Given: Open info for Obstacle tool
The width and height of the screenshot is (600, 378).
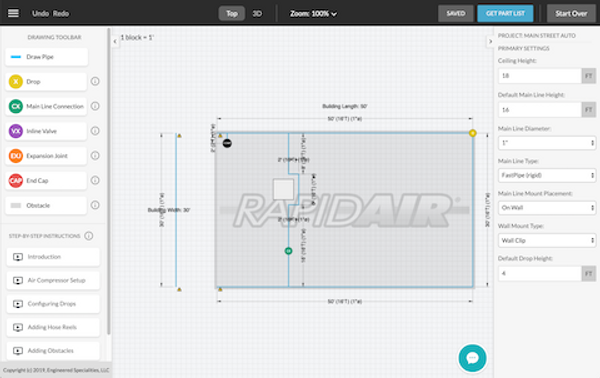Looking at the screenshot, I should tap(95, 205).
